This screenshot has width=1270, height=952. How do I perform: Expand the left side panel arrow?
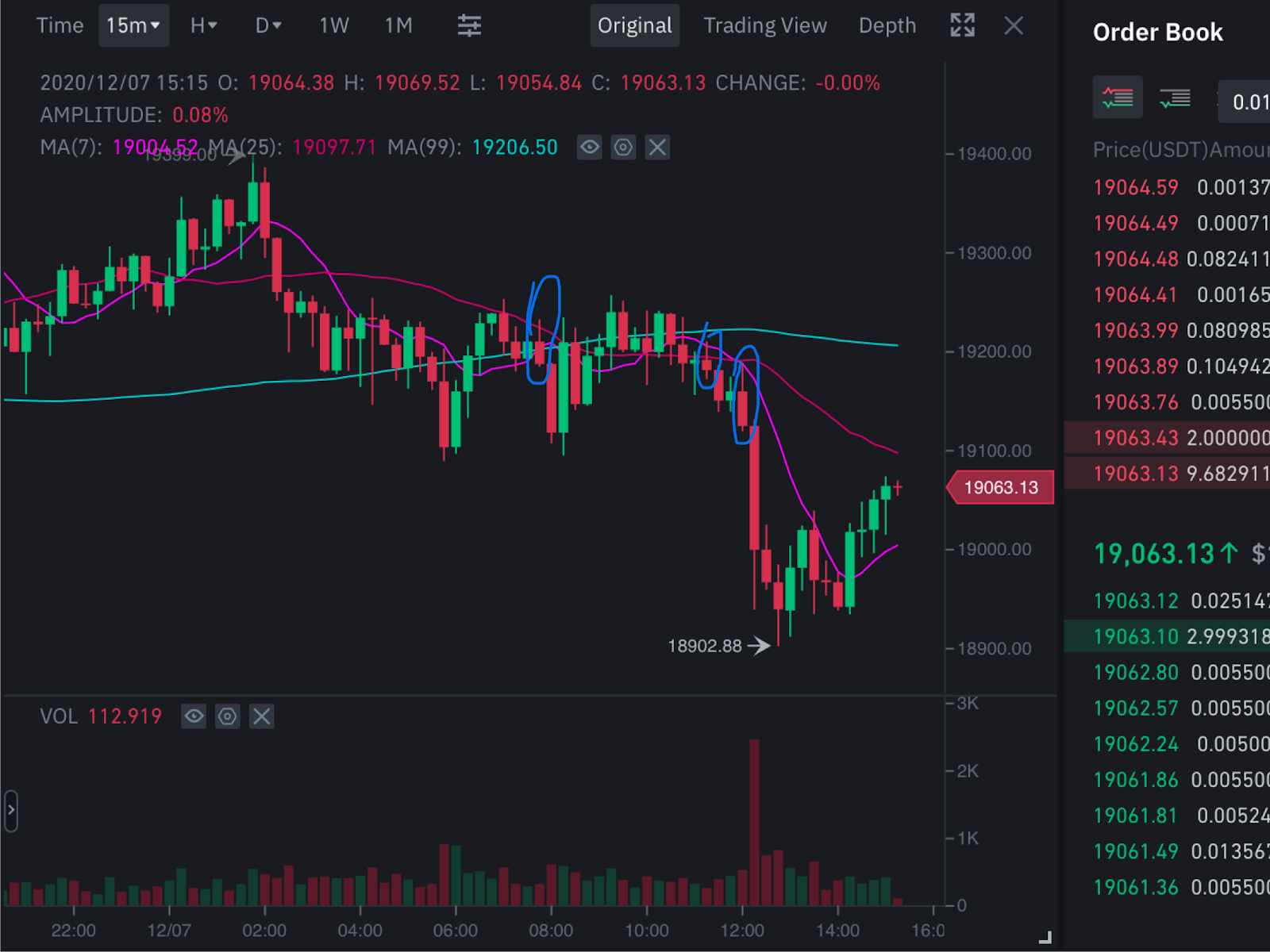click(11, 811)
